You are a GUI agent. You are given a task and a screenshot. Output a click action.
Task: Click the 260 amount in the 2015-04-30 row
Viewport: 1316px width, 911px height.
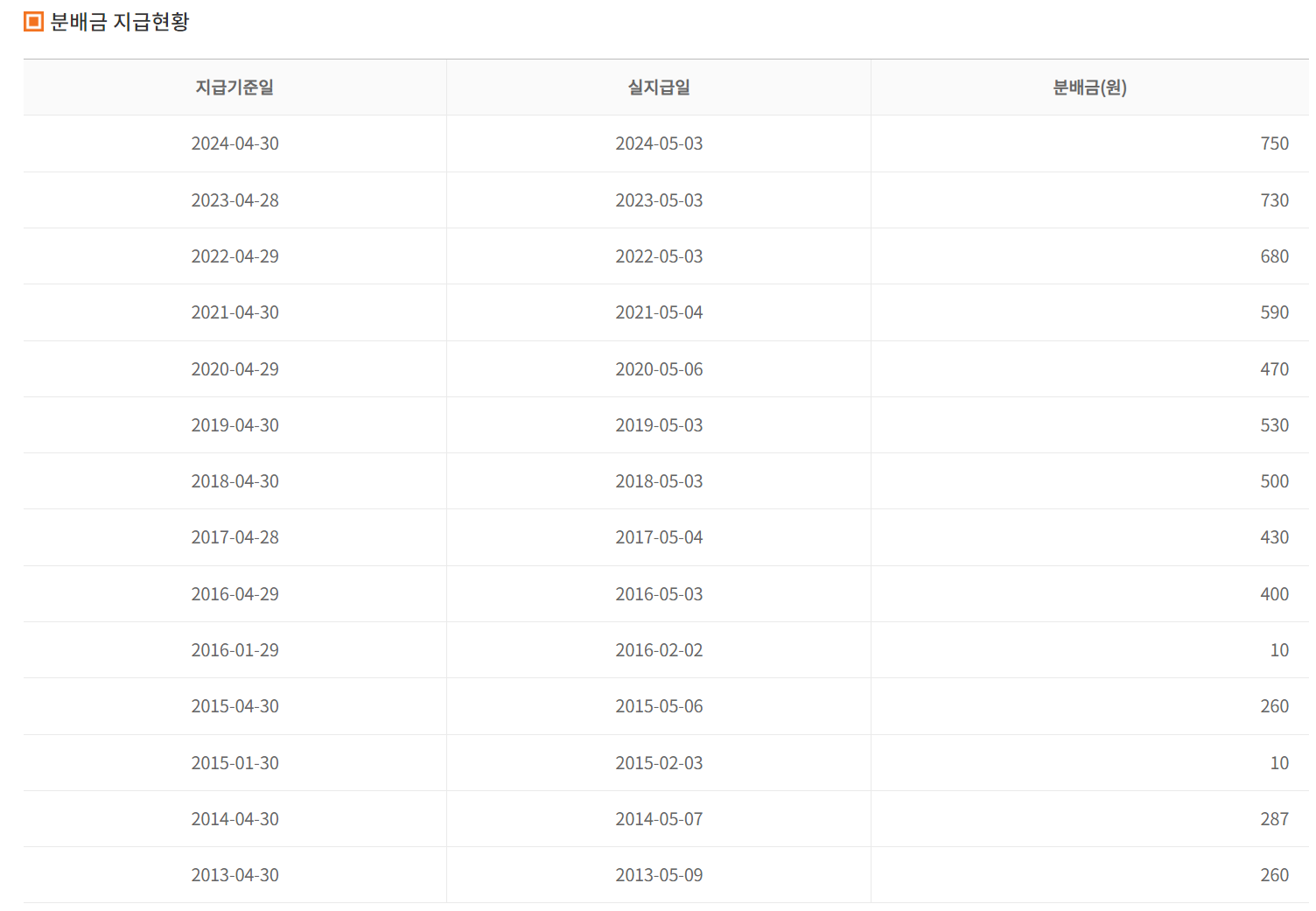coord(1274,706)
